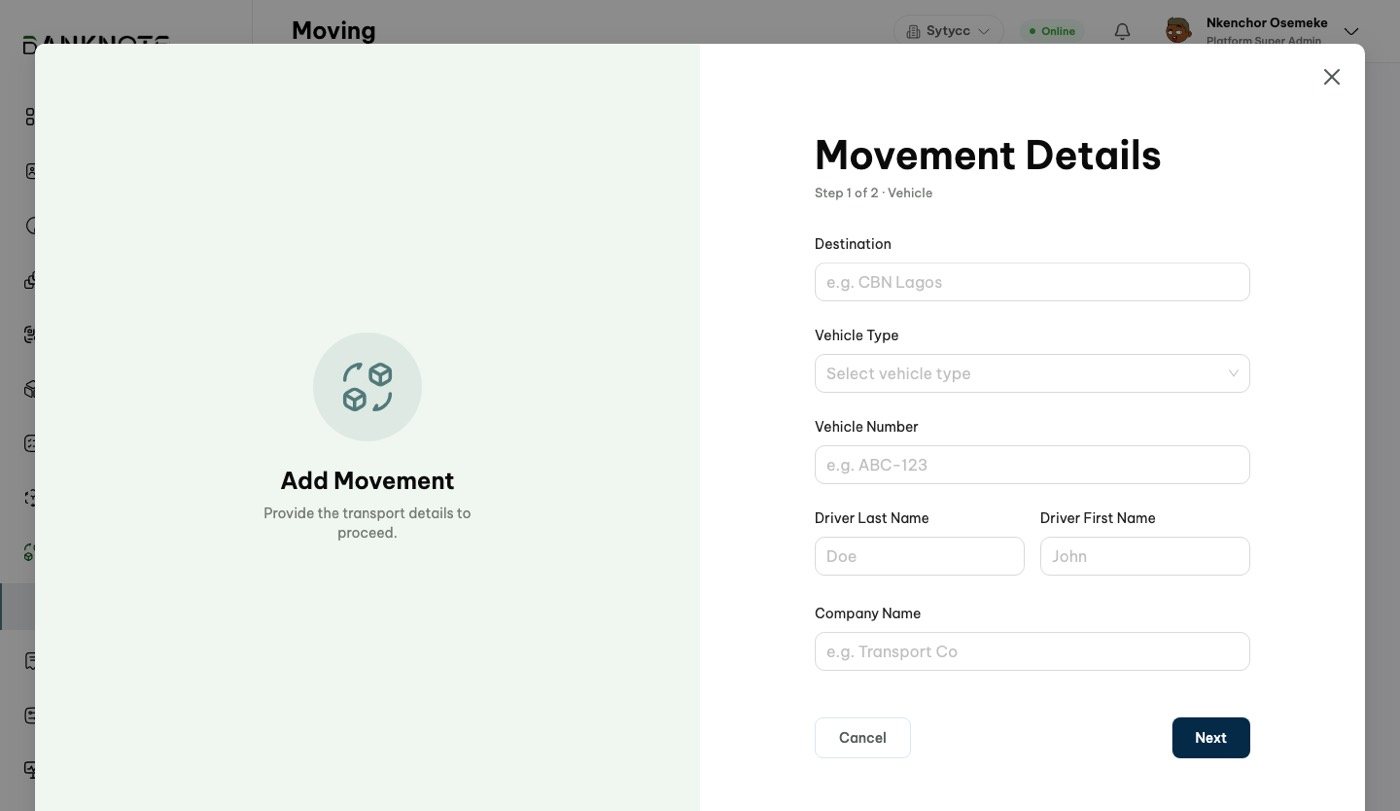Click the Vehicle Number label

coord(866,427)
